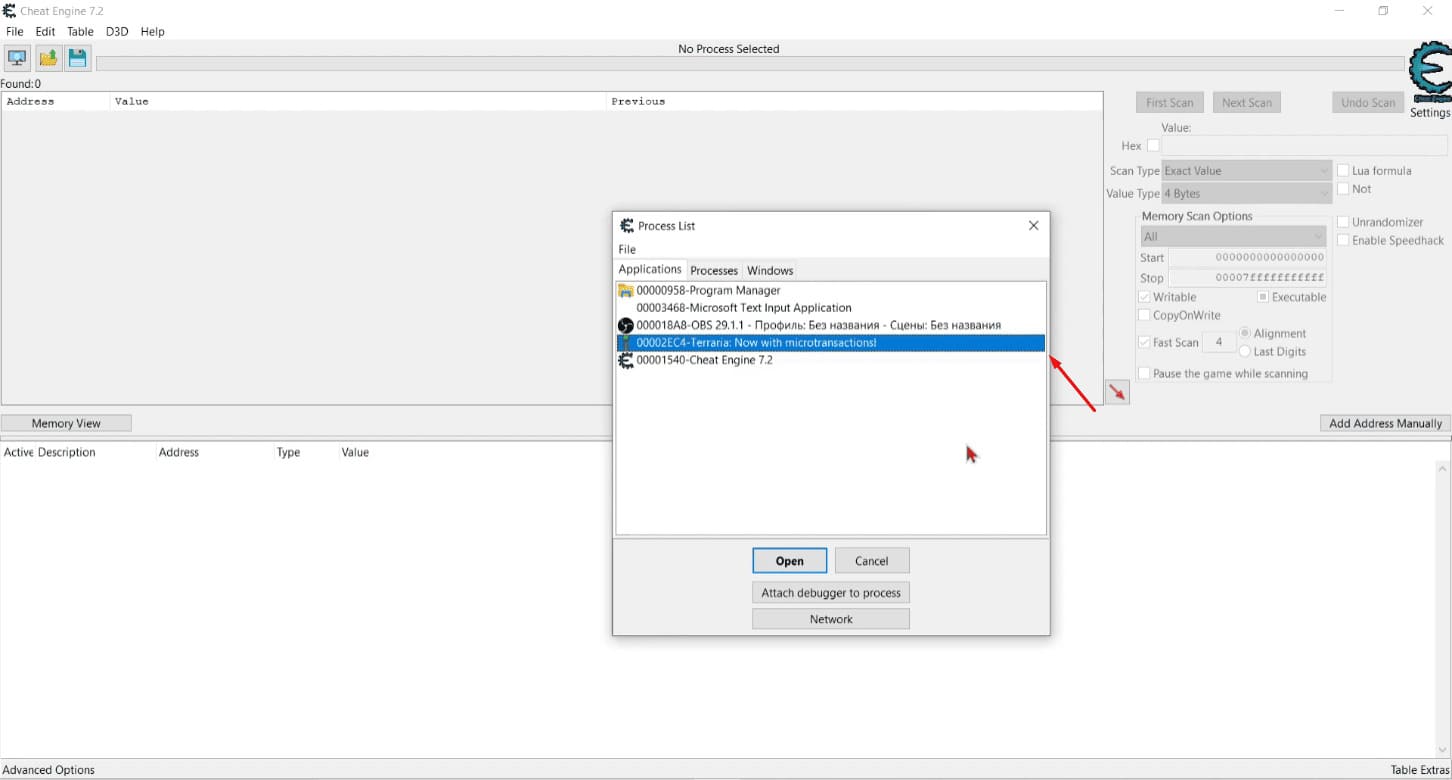Click the Cheat Engine title bar icon
The height and width of the screenshot is (780, 1452).
click(x=9, y=11)
